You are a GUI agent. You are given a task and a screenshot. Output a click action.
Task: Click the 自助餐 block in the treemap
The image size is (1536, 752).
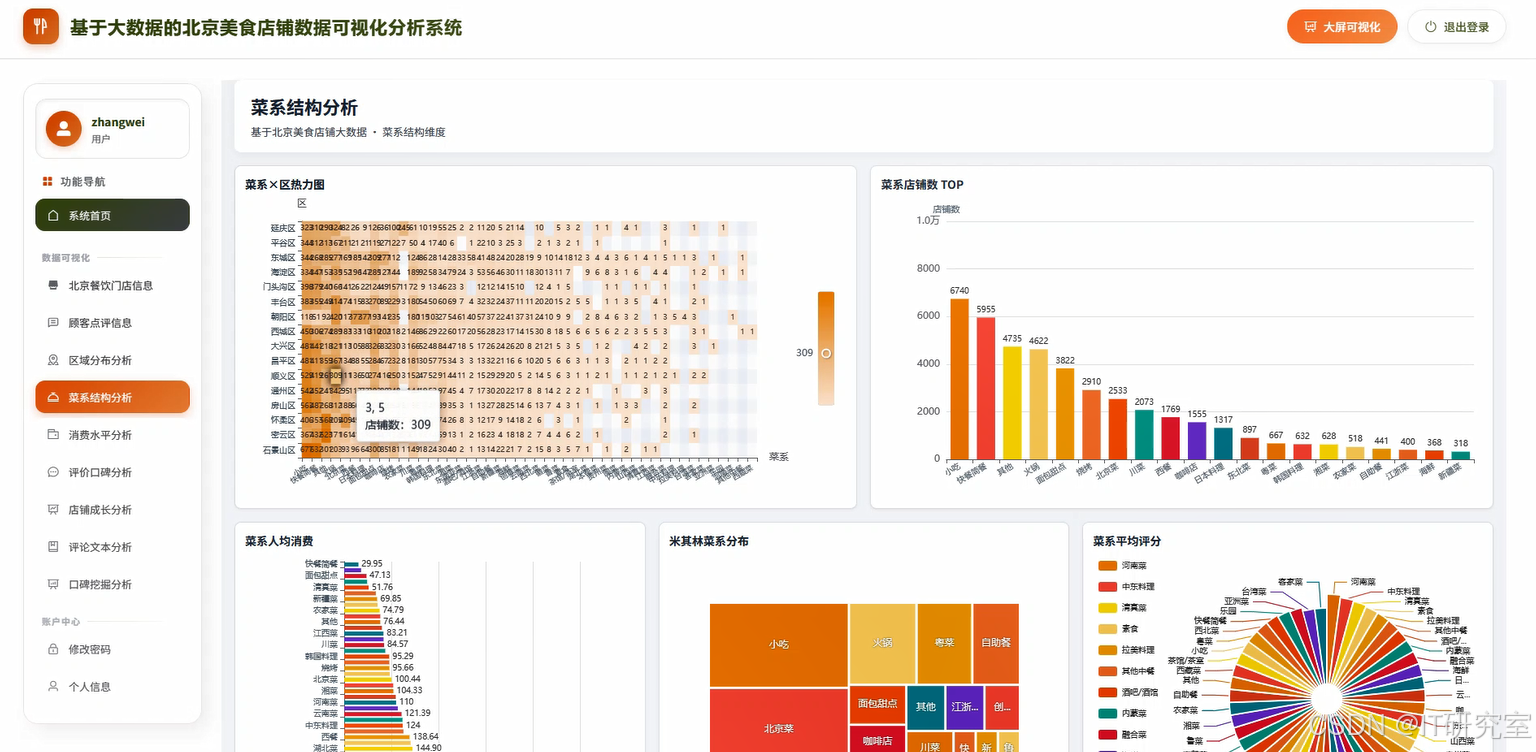tap(996, 643)
